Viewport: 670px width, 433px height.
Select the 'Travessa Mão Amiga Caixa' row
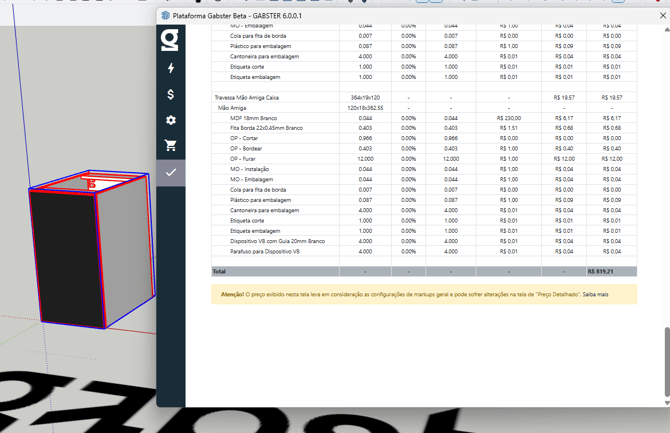247,98
